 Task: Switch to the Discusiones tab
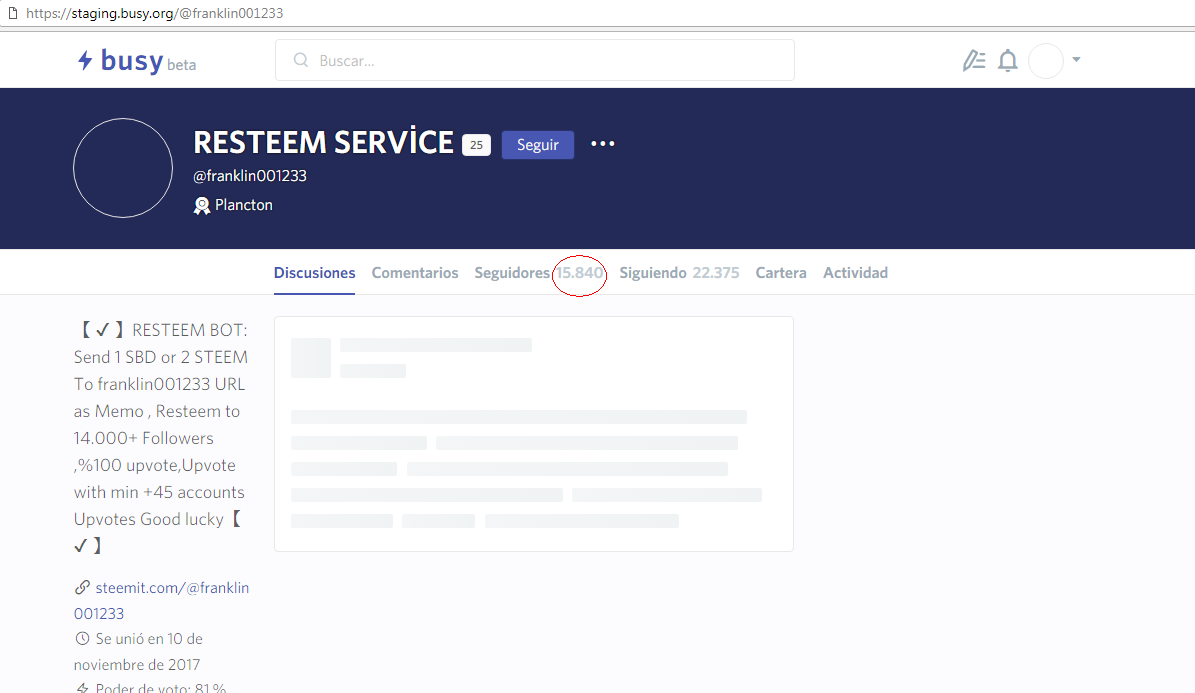coord(315,272)
